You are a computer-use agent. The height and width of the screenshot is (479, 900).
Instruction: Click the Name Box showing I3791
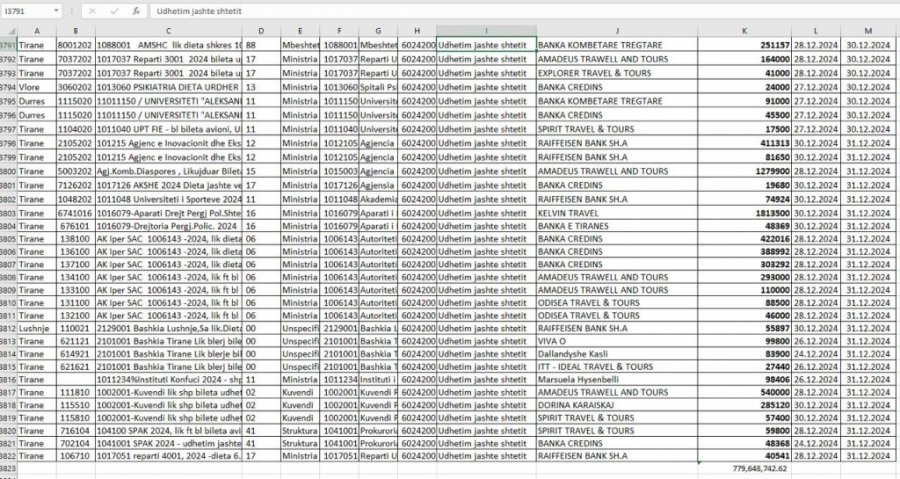24,10
